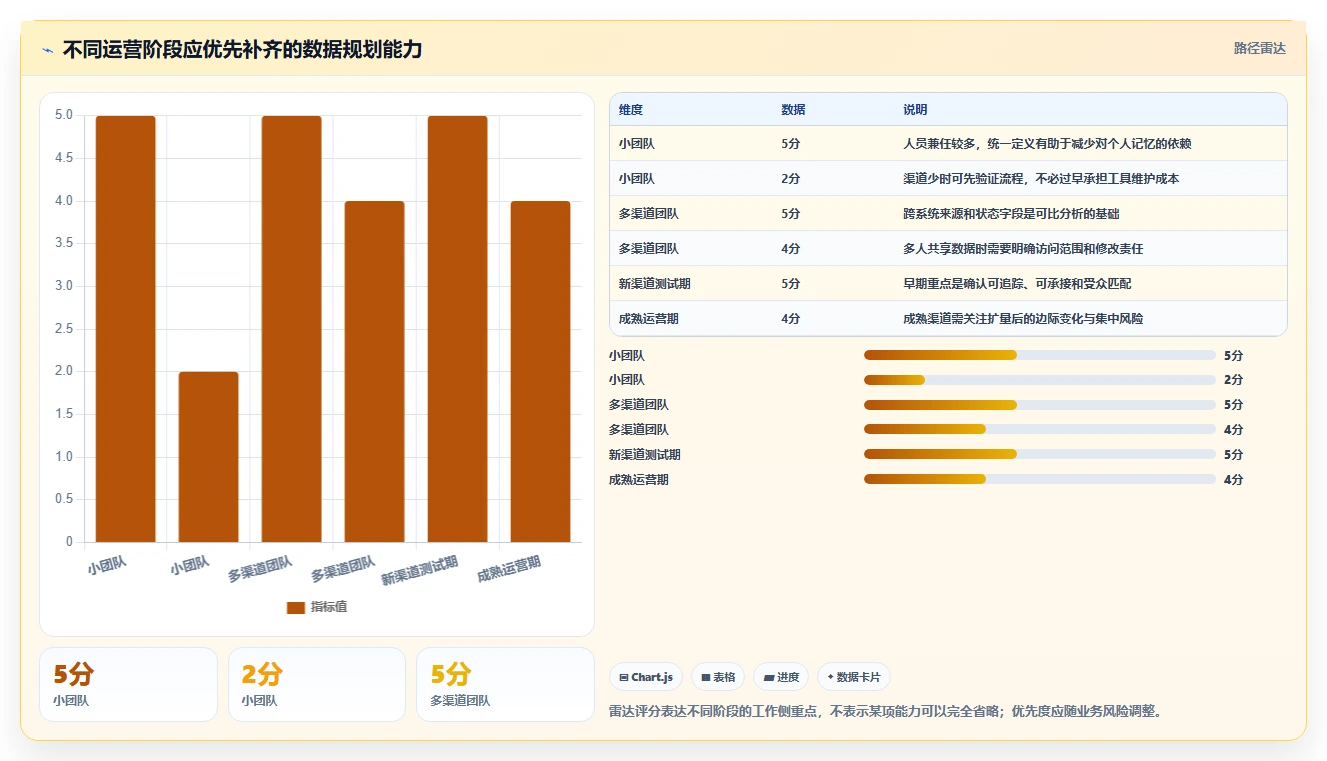Select the 表格 chip

click(718, 677)
